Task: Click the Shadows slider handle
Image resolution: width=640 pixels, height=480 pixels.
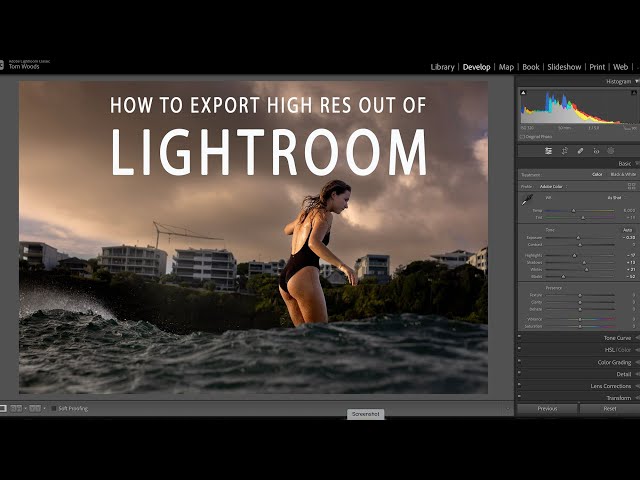Action: pyautogui.click(x=584, y=263)
